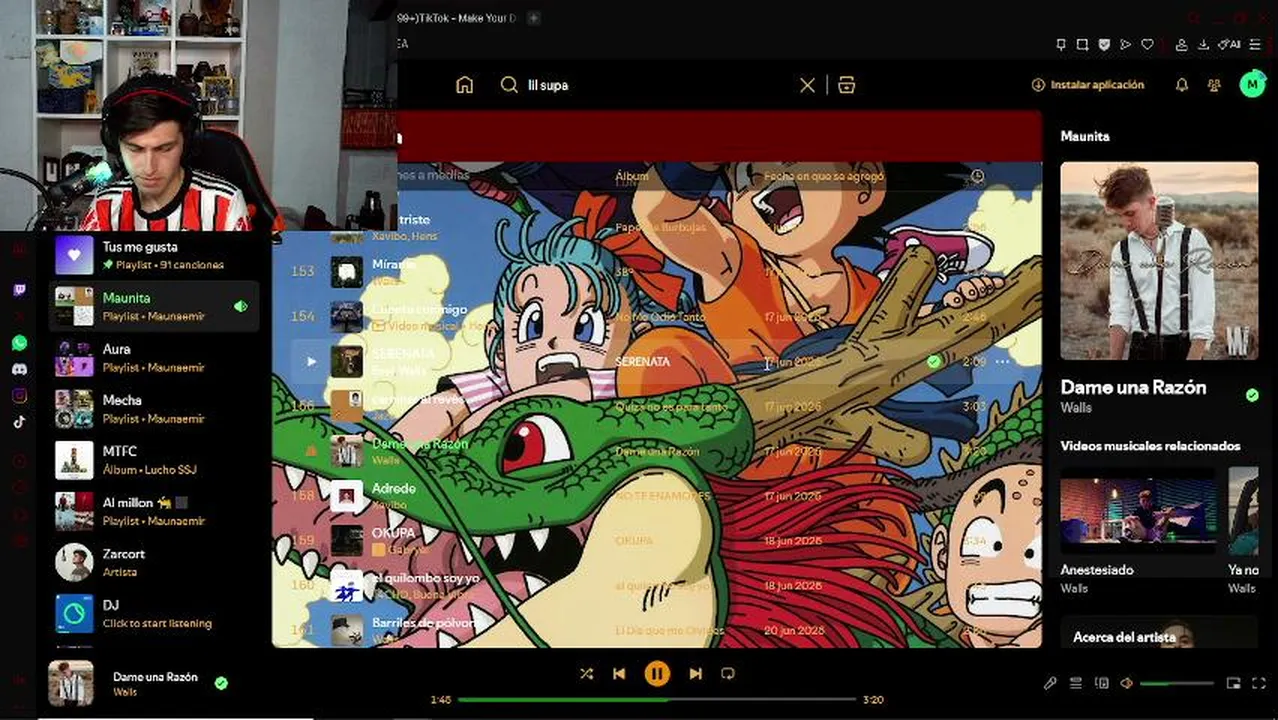Image resolution: width=1278 pixels, height=720 pixels.
Task: Pause the current song
Action: click(657, 674)
